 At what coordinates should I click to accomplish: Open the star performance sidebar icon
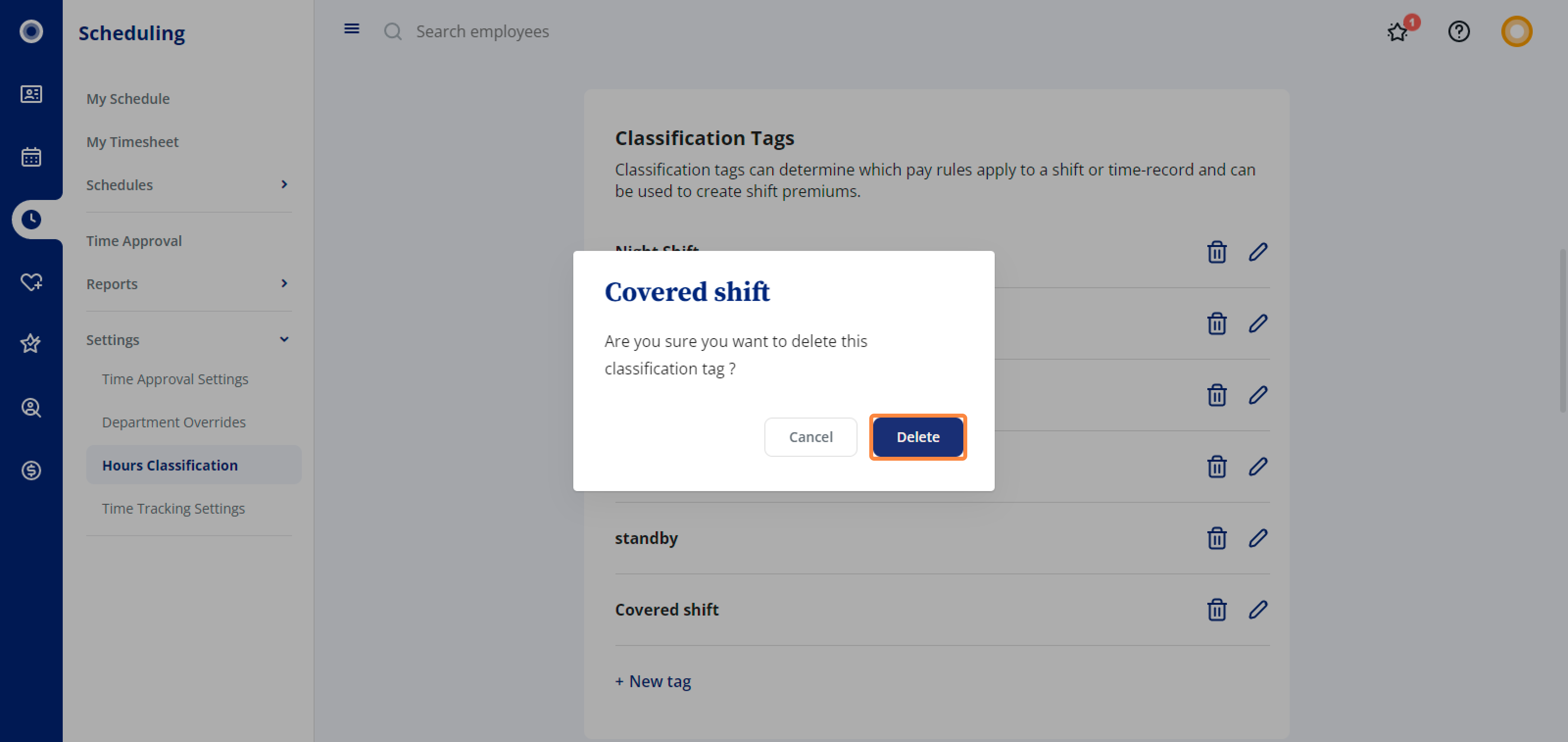coord(31,344)
